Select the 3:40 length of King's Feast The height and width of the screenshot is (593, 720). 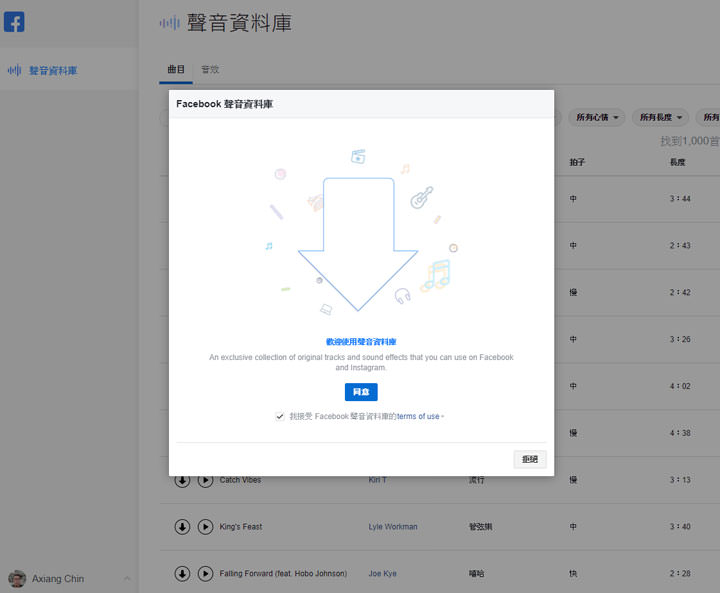click(x=680, y=526)
